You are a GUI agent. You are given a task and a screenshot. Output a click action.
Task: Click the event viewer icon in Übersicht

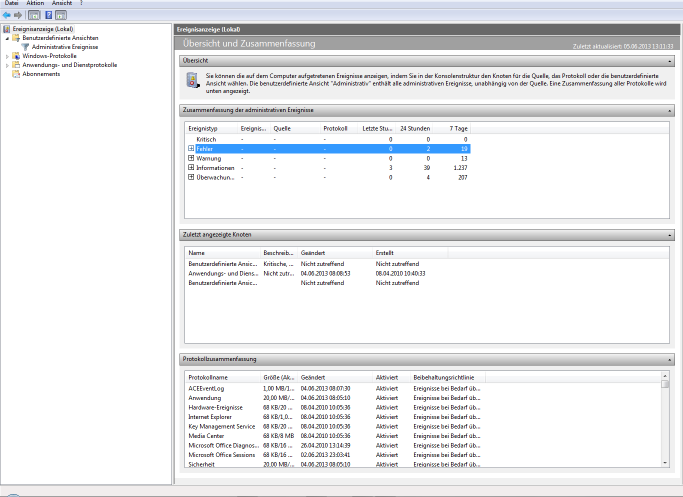pyautogui.click(x=193, y=81)
